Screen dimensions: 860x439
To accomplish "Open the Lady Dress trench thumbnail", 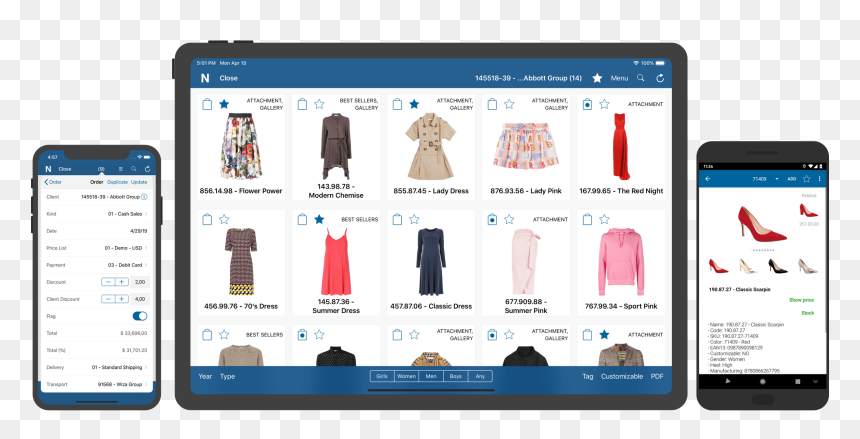I will [x=431, y=147].
